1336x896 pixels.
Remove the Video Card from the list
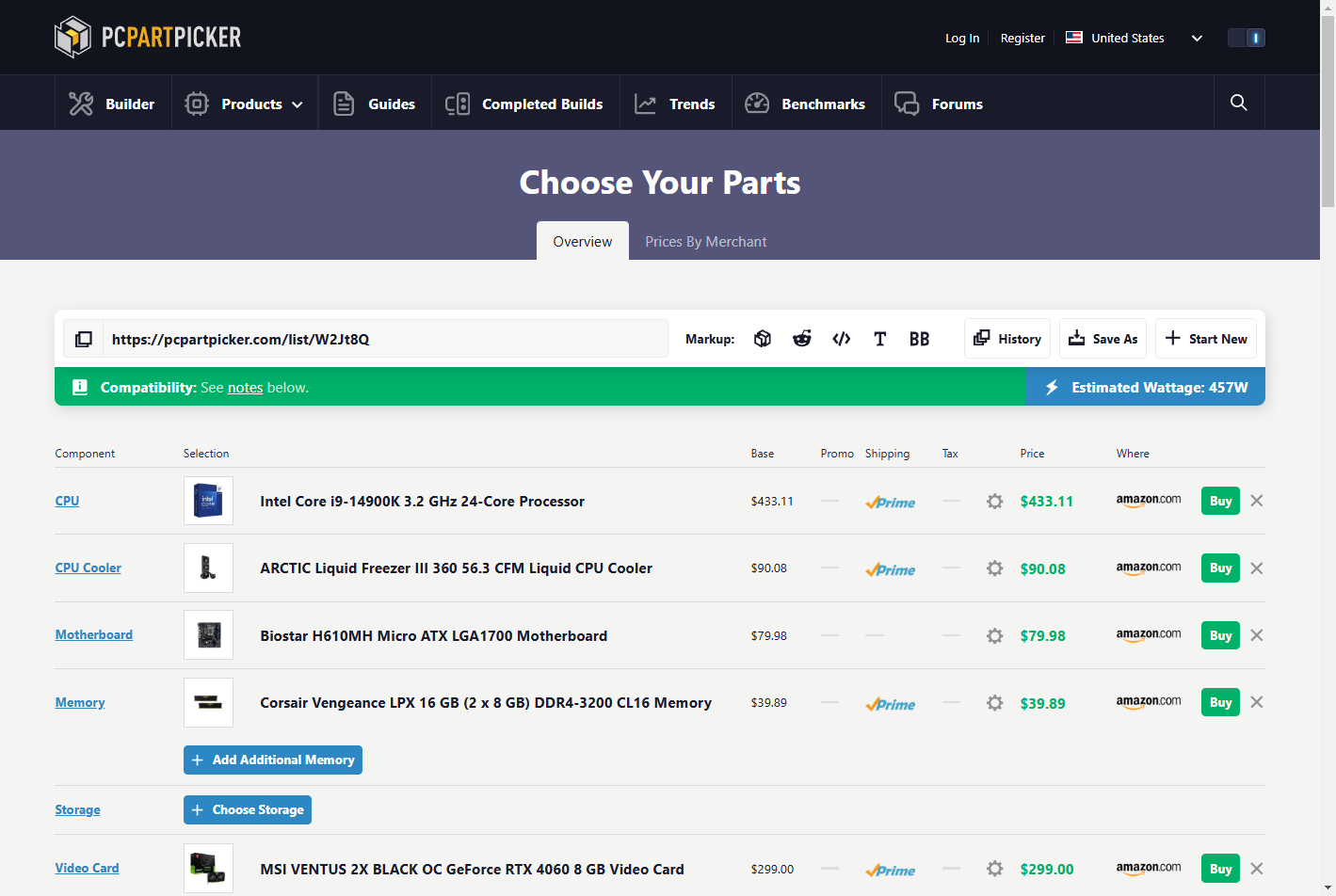pyautogui.click(x=1257, y=869)
